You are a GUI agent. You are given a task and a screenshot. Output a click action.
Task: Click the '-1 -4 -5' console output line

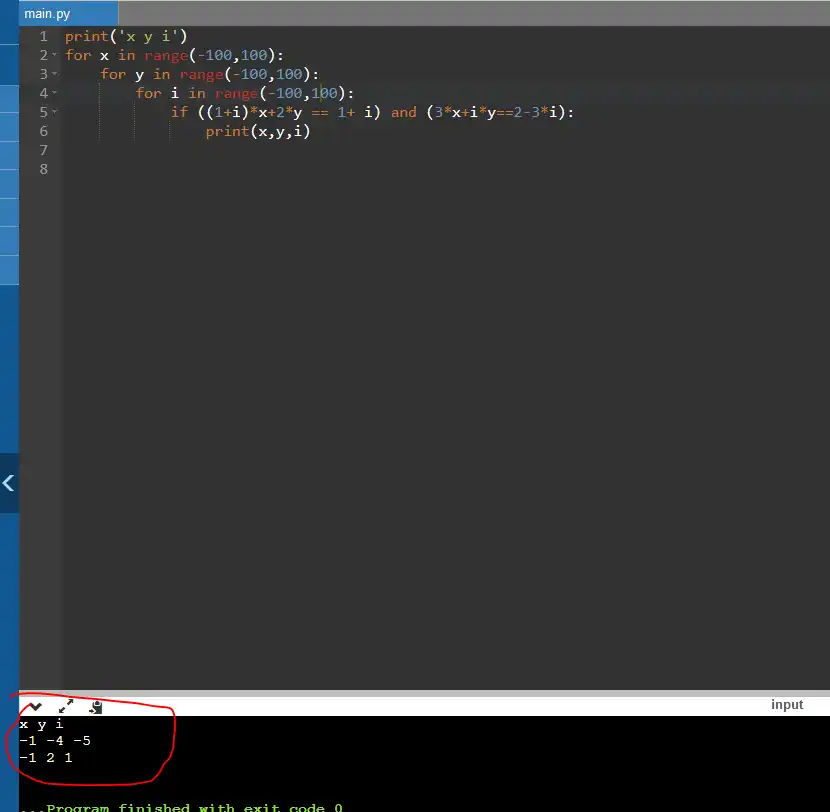tap(55, 741)
